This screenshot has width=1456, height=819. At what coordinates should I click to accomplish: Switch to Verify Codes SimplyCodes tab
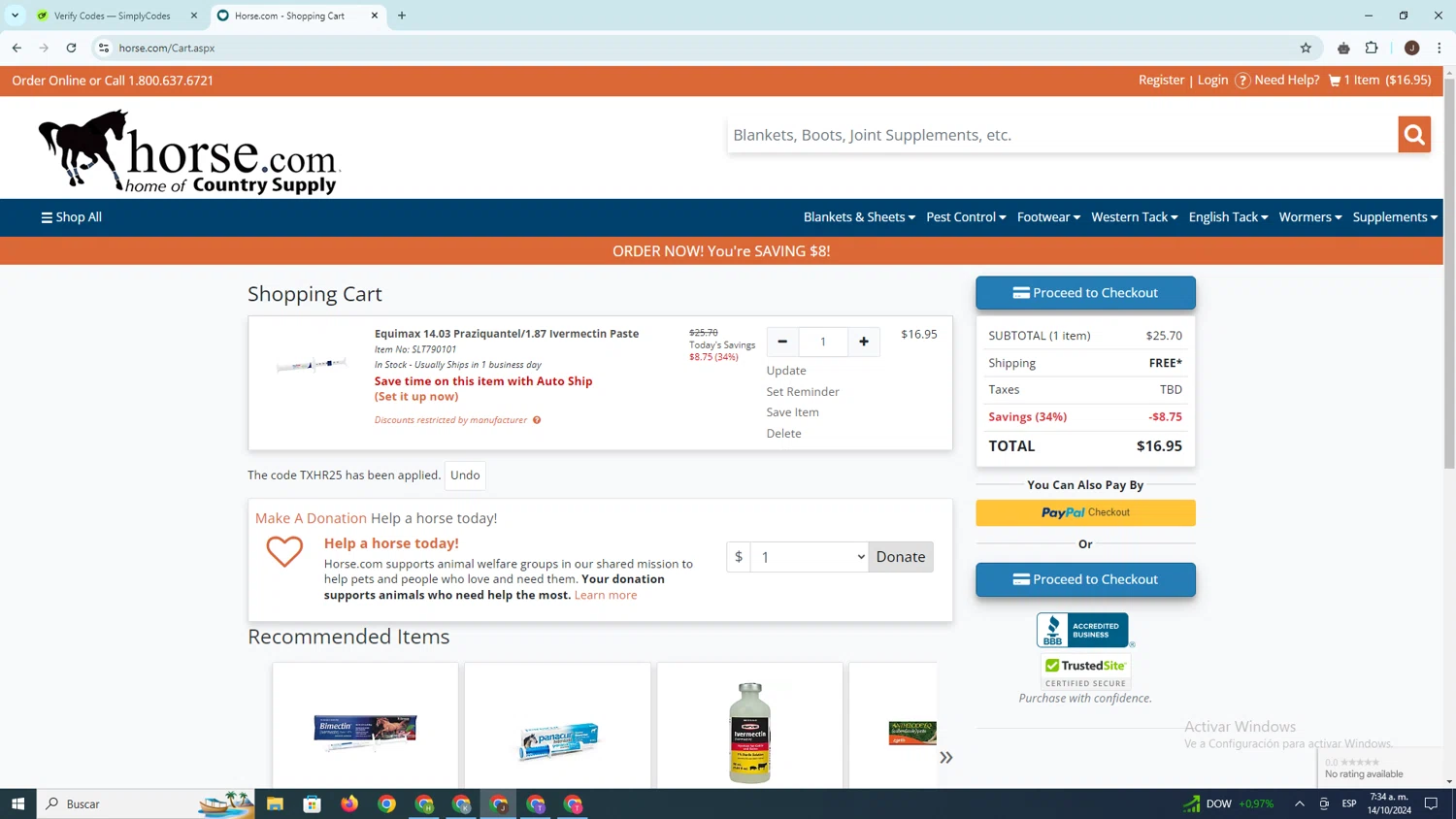pos(113,16)
